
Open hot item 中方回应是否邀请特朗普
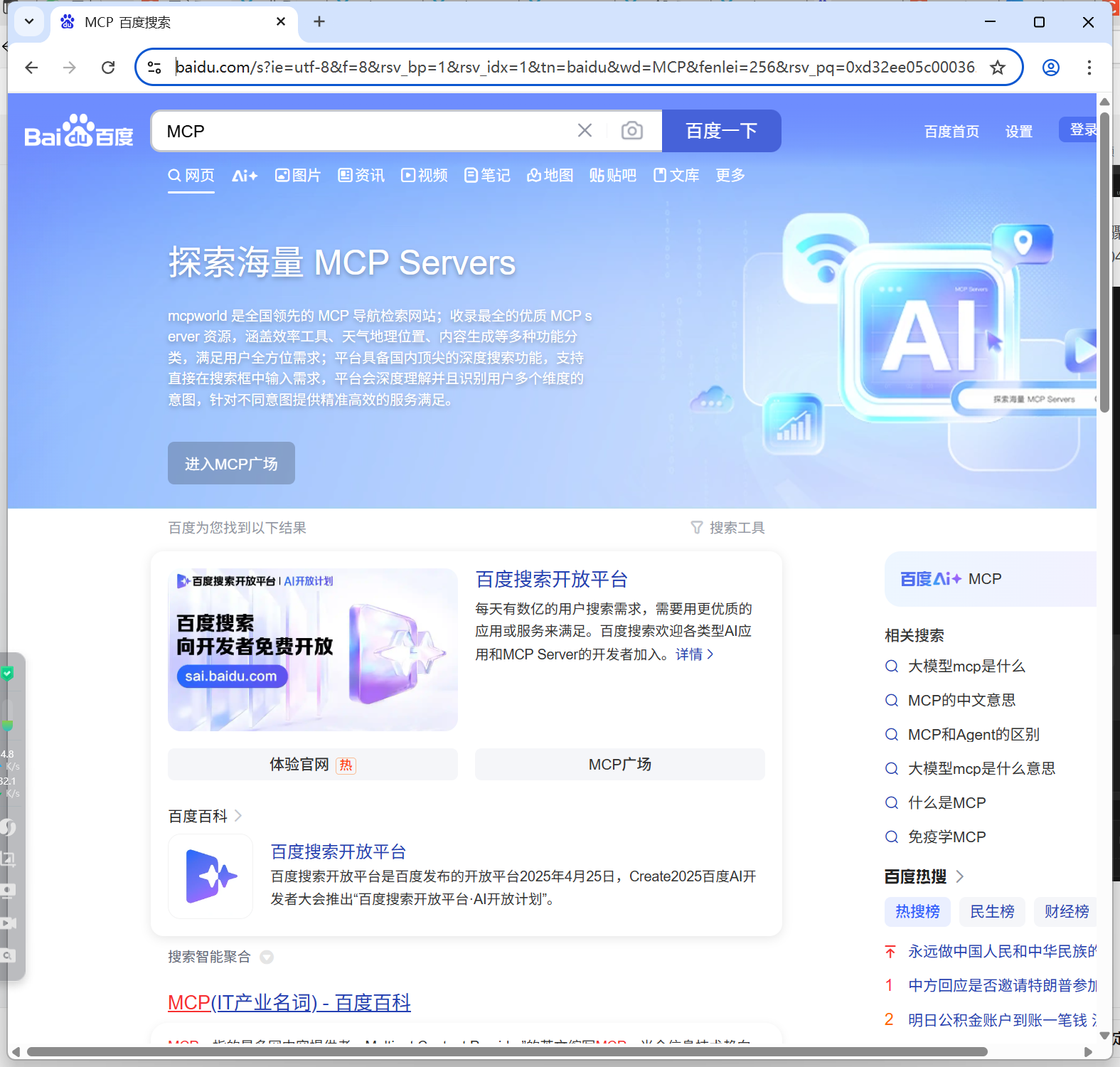(x=1002, y=985)
